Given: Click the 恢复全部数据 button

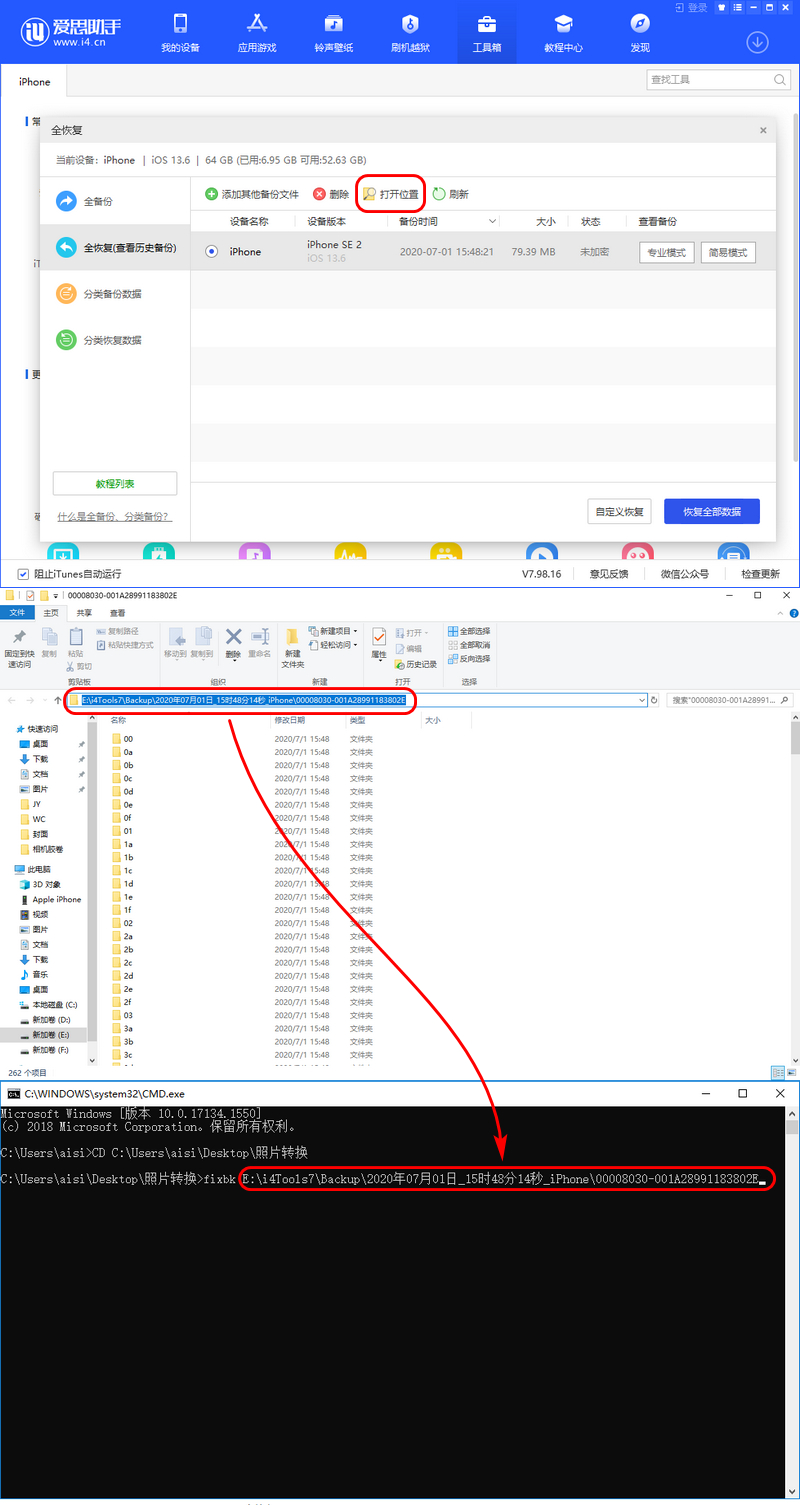Looking at the screenshot, I should (711, 511).
